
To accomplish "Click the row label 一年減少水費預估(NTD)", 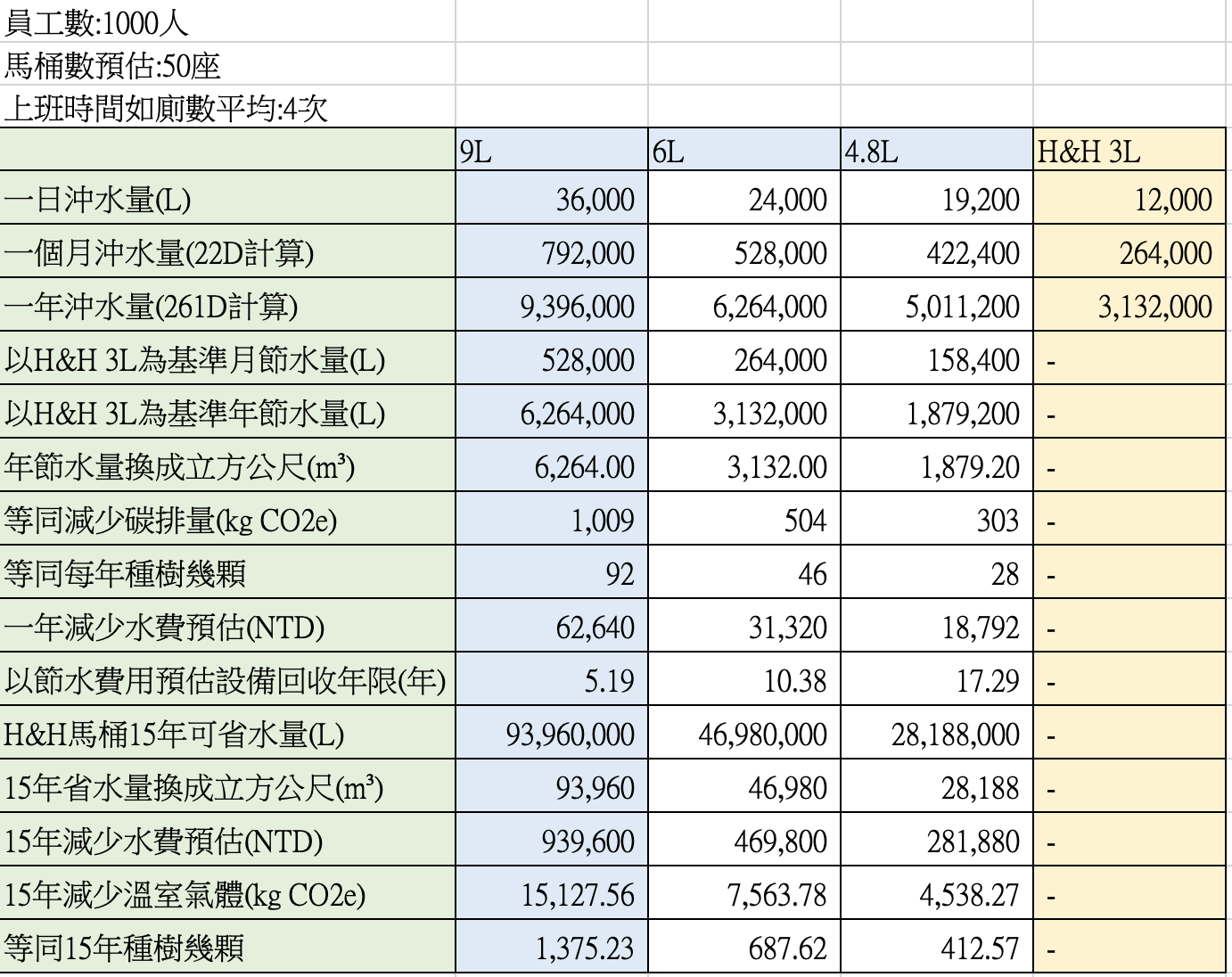I will (x=227, y=626).
